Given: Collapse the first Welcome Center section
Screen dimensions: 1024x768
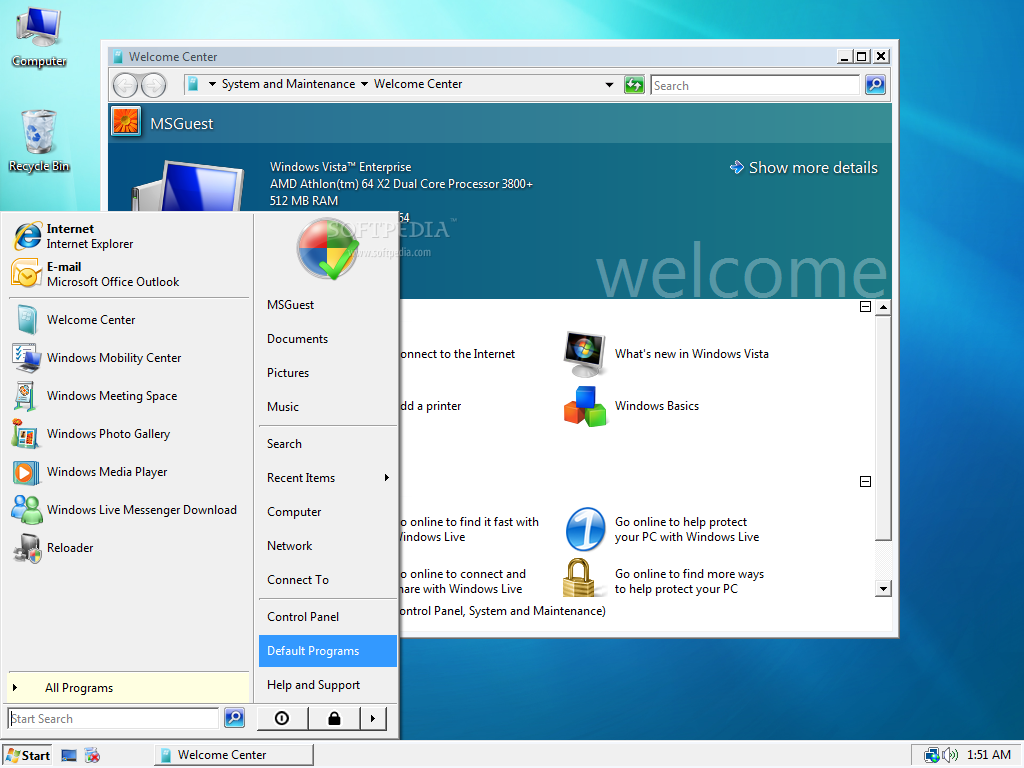Looking at the screenshot, I should tap(865, 306).
